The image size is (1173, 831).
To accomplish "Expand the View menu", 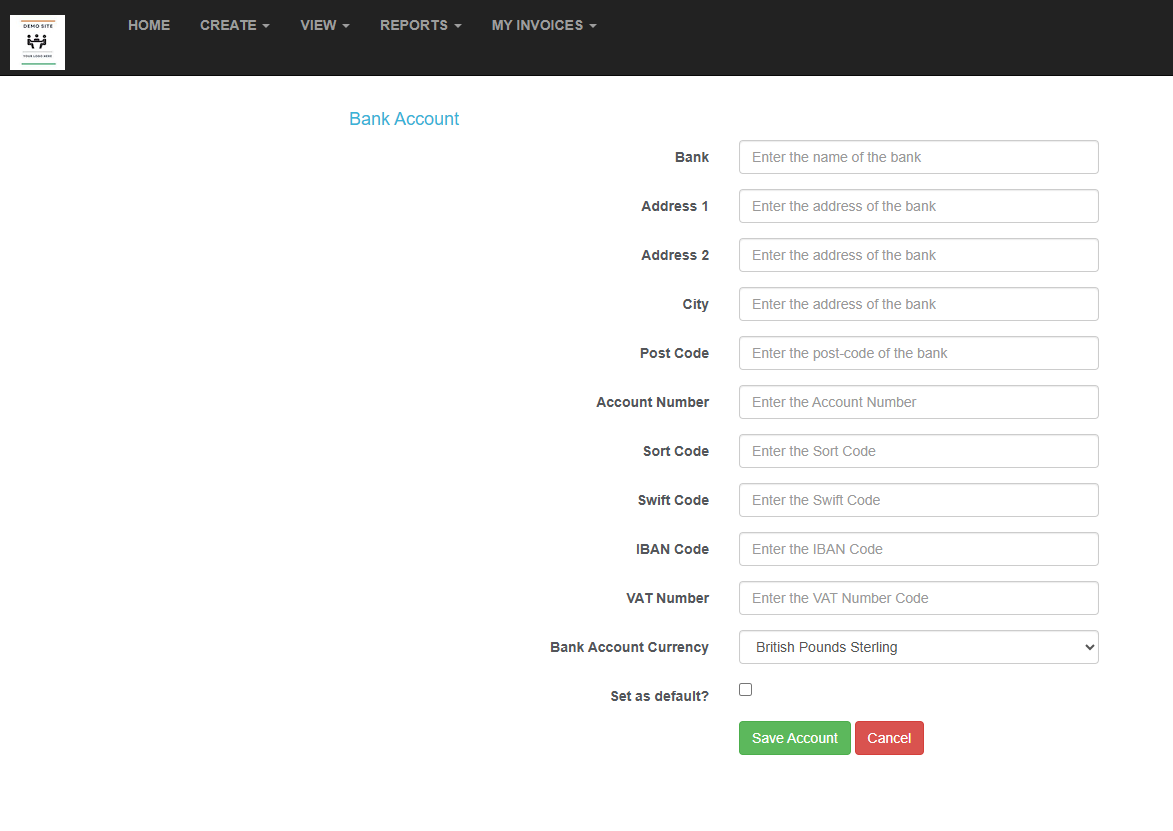I will coord(325,25).
